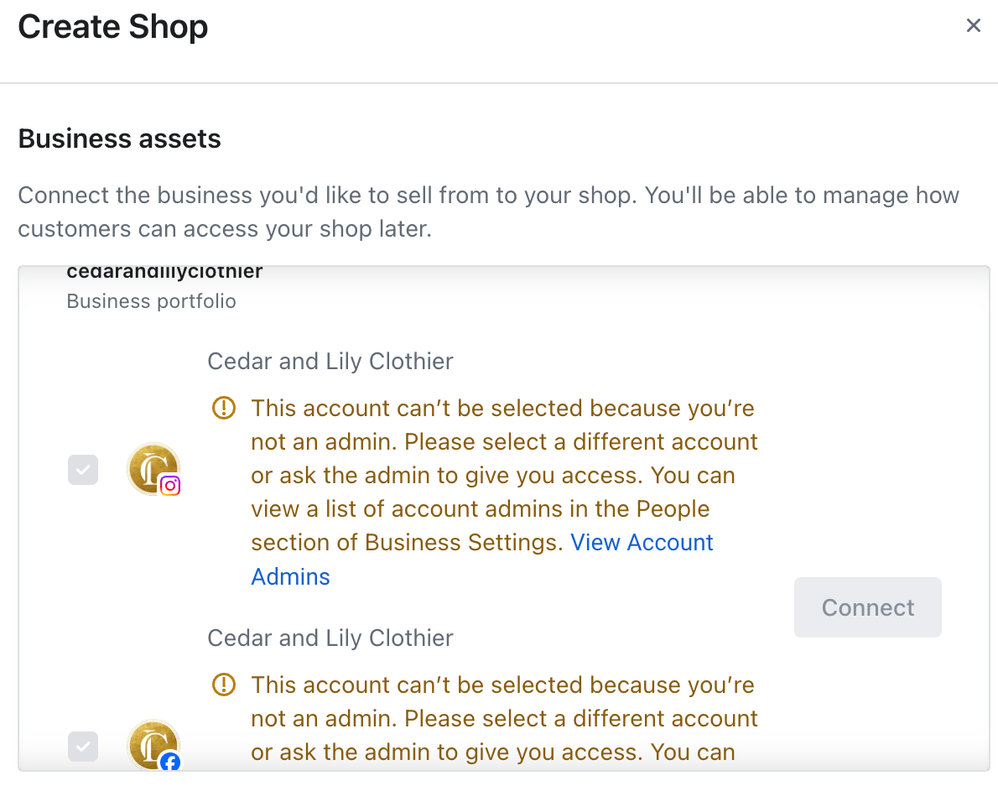Click the Cedar and Lily Clothier Instagram account name
This screenshot has width=998, height=792.
(330, 361)
